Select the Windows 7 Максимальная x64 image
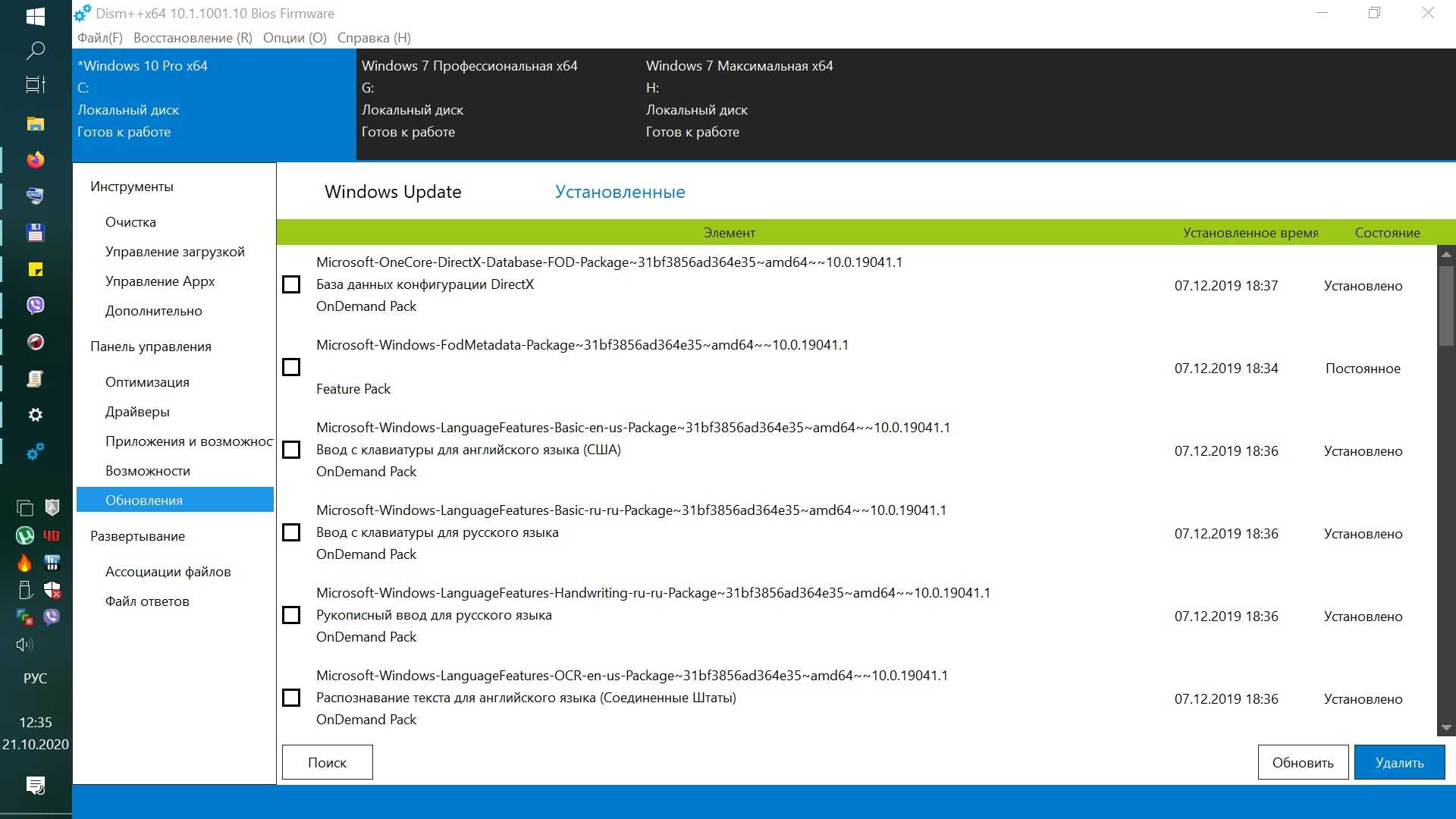The height and width of the screenshot is (819, 1456). [x=739, y=66]
